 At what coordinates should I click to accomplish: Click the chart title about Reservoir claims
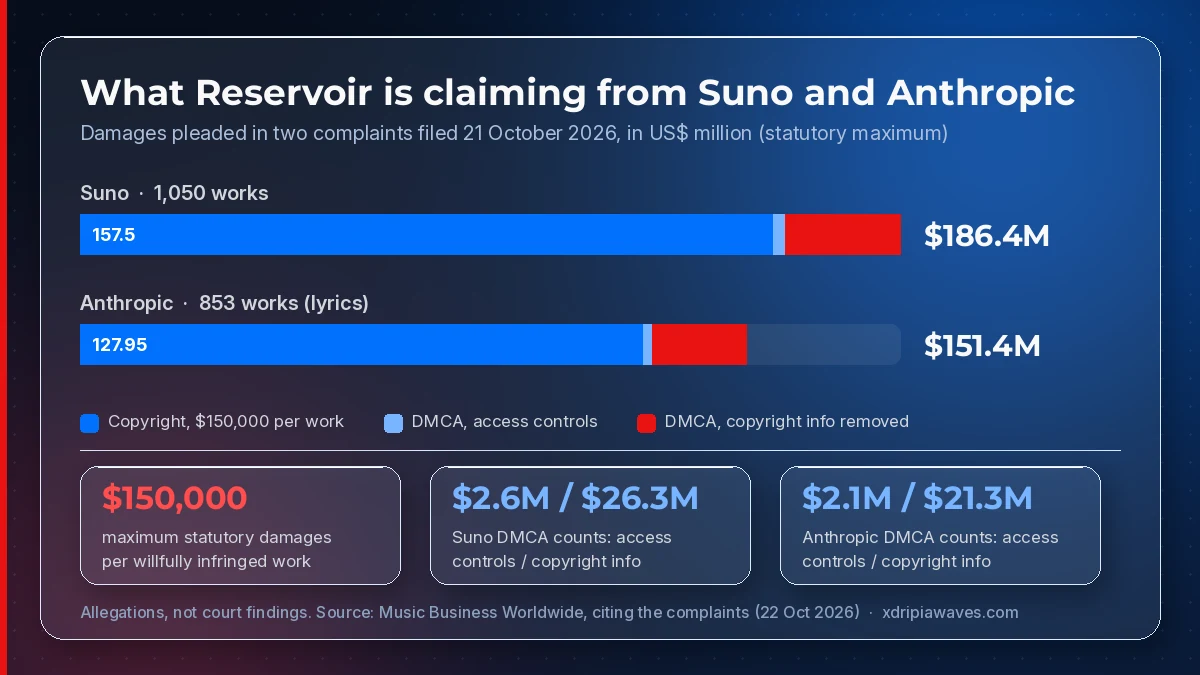(578, 92)
